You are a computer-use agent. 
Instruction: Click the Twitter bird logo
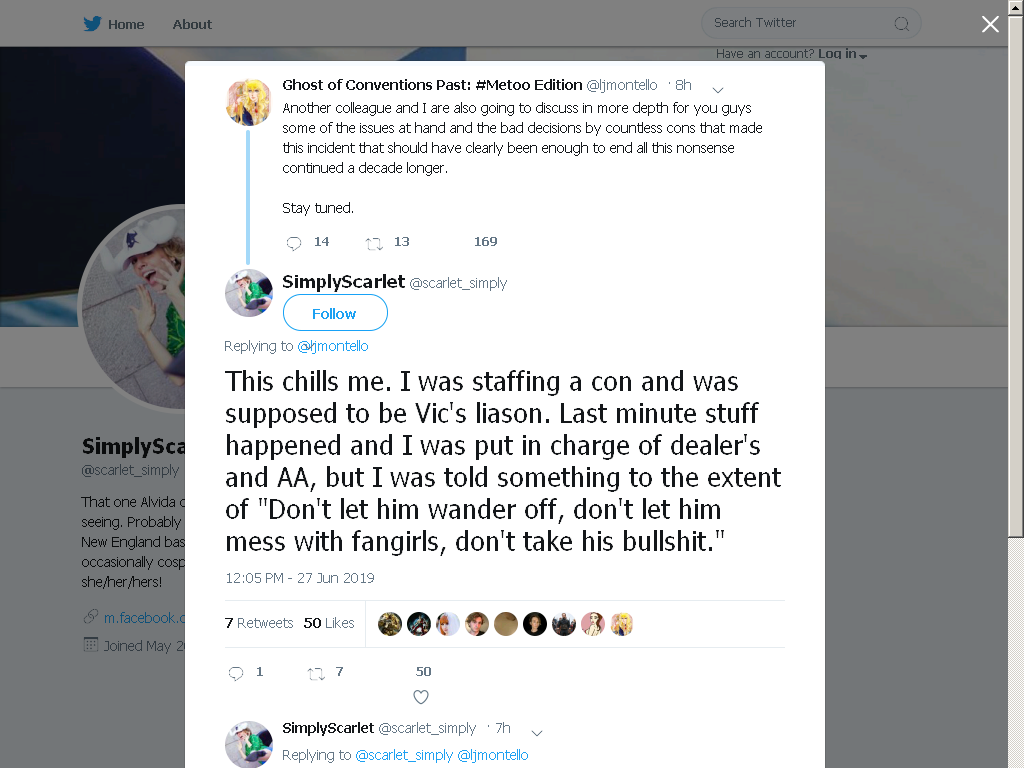(x=92, y=24)
